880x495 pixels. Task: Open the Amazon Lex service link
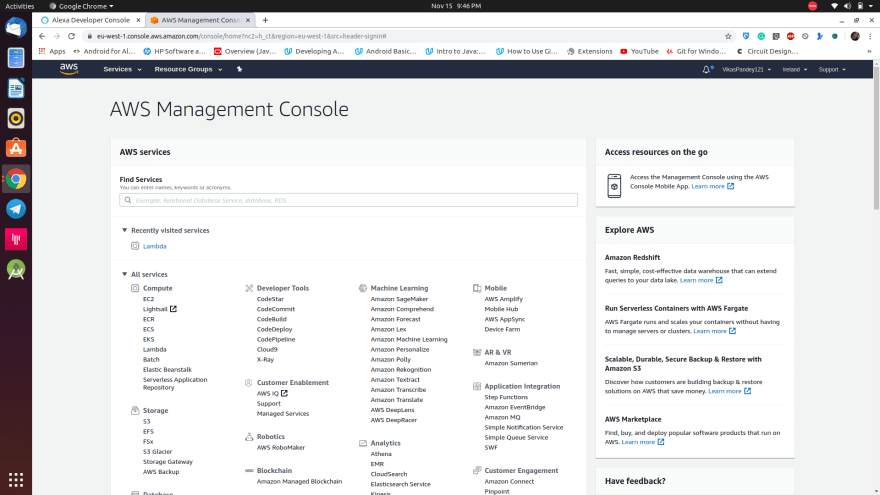(388, 329)
